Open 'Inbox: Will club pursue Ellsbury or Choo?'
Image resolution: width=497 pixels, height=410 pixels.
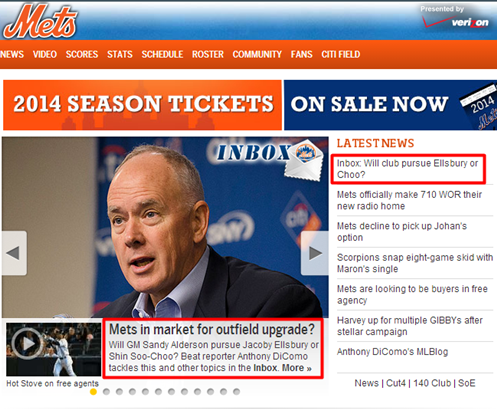point(407,169)
